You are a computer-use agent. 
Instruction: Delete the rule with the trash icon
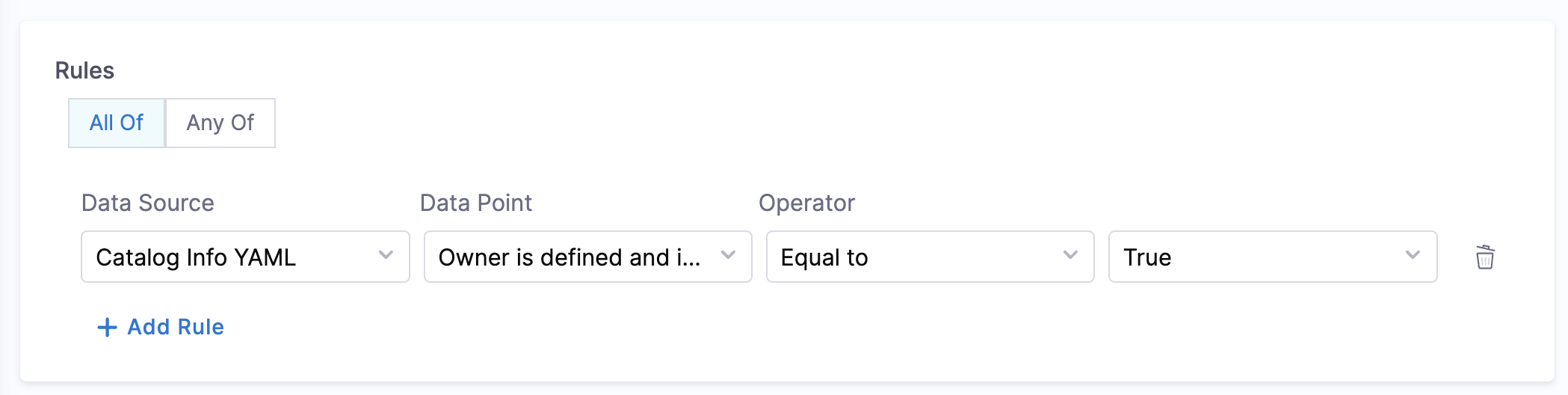1484,257
